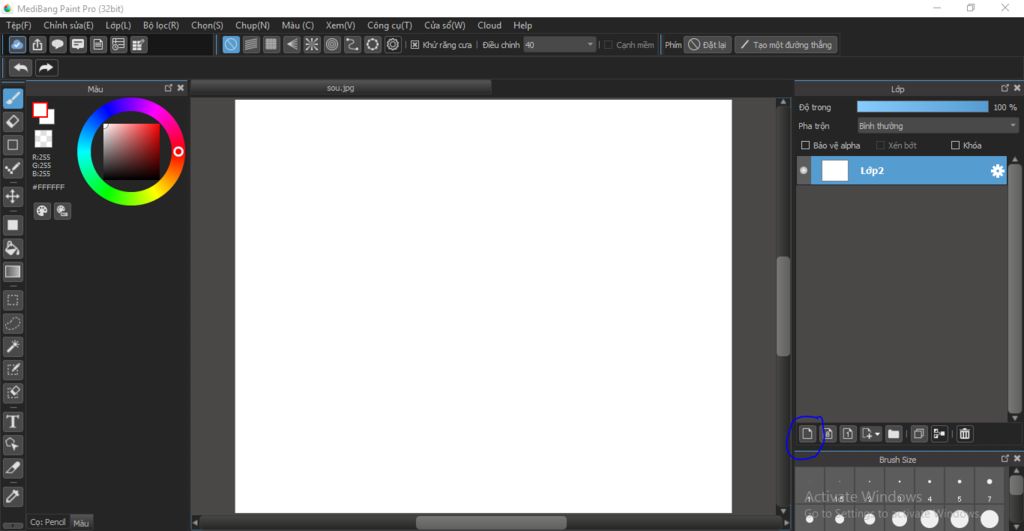Merge layer down icon
Image resolution: width=1024 pixels, height=531 pixels.
(939, 434)
